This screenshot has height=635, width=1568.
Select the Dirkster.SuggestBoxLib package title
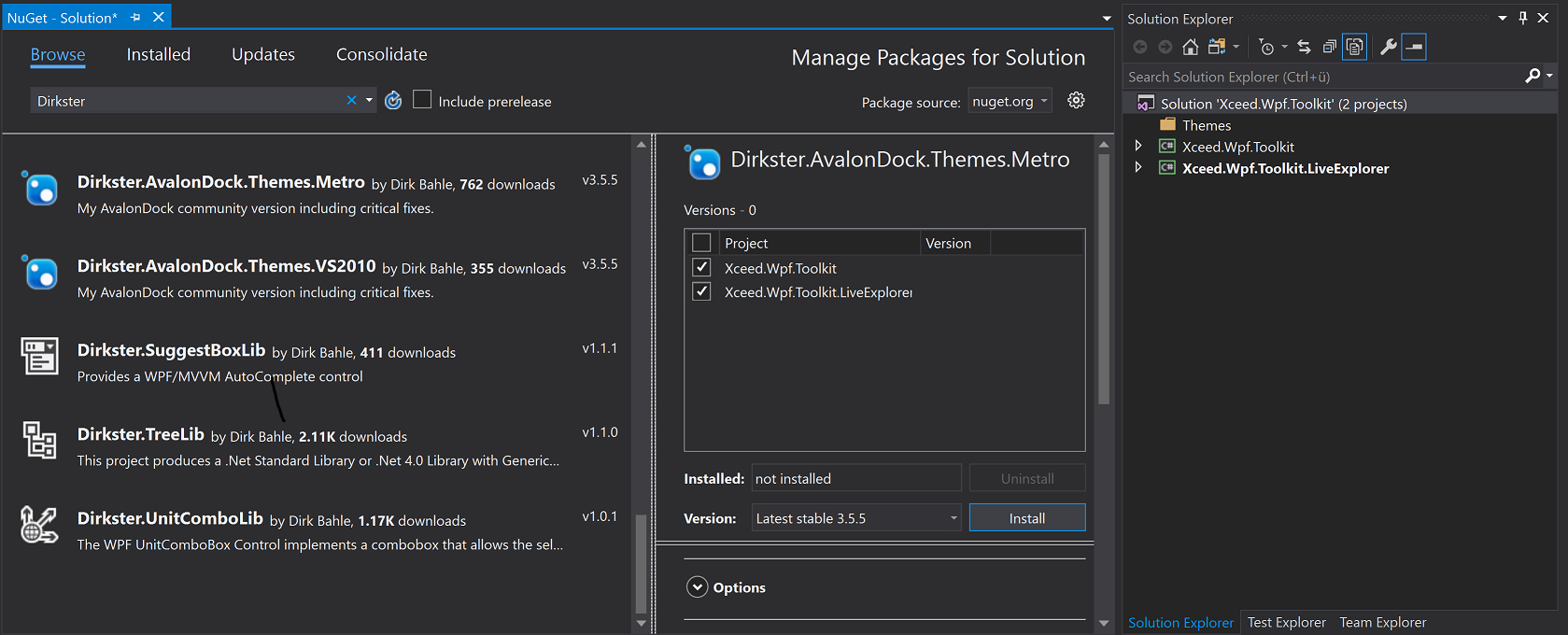172,350
